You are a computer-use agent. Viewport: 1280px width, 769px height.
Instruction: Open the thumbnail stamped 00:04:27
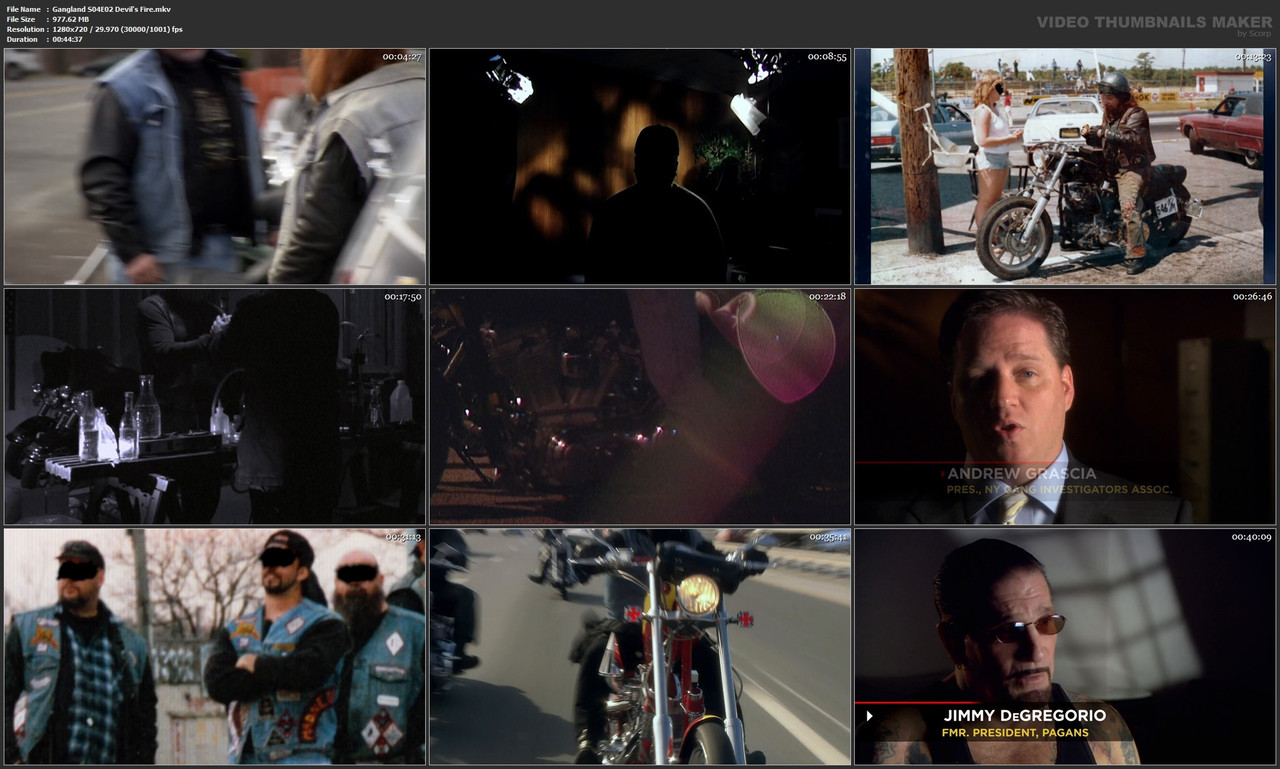click(x=215, y=167)
